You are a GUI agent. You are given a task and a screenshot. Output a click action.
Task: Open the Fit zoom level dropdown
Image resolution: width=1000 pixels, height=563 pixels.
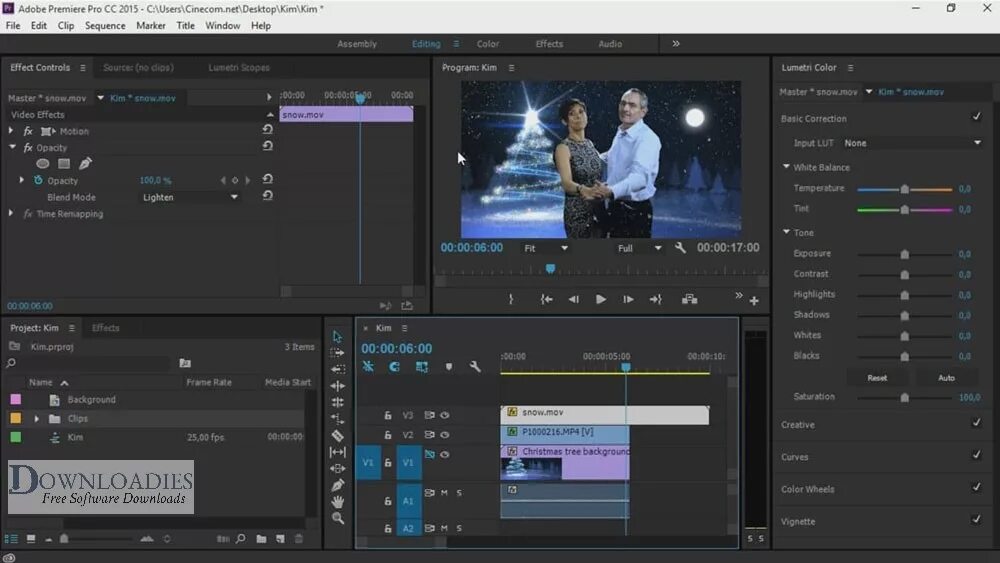545,248
